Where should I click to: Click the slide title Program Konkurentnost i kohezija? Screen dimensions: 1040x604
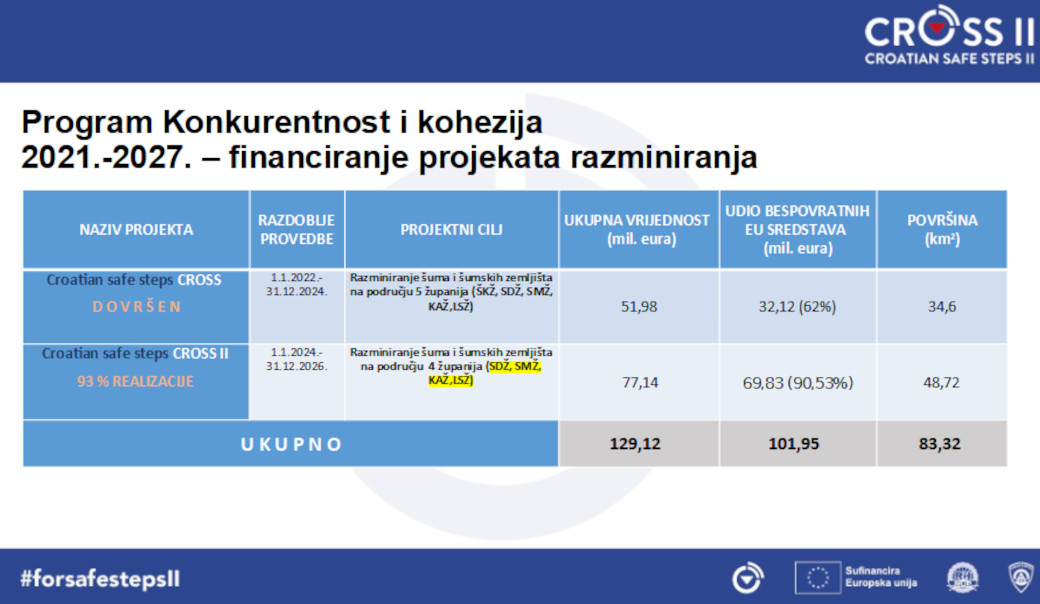pos(282,122)
